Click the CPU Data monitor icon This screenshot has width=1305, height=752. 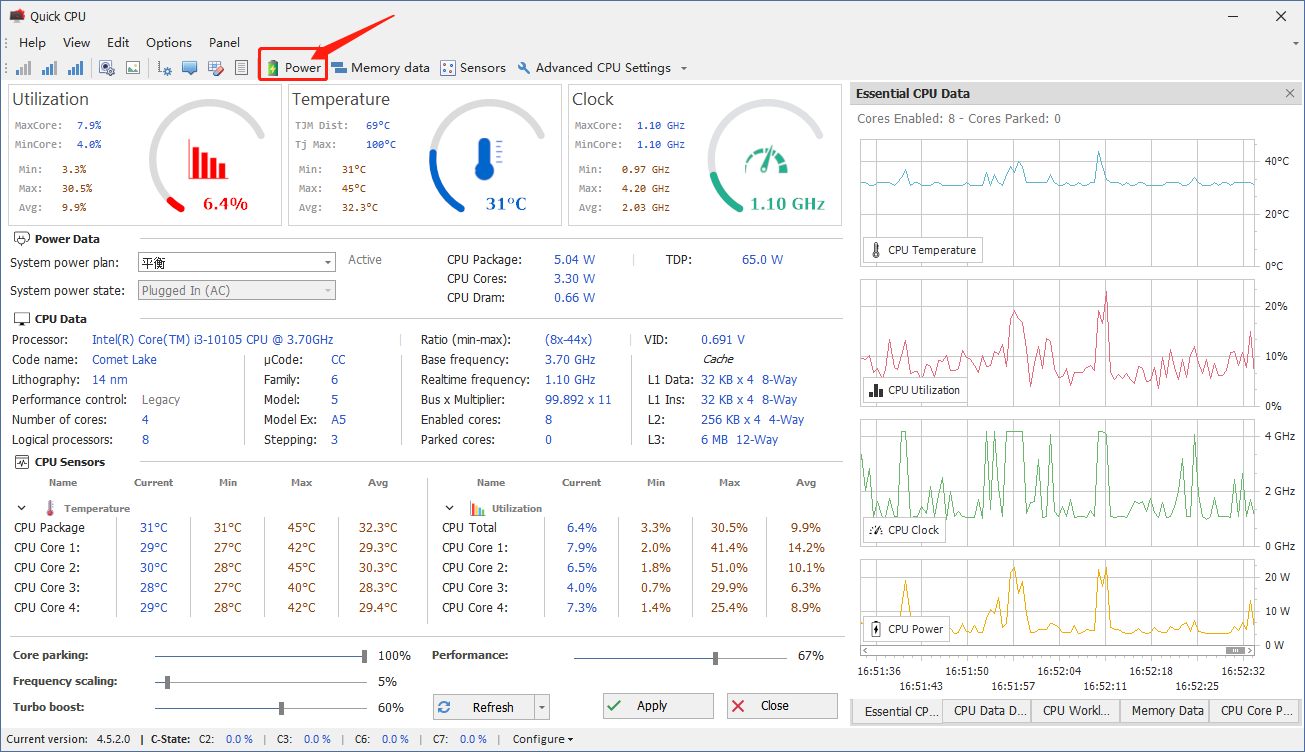pos(21,319)
